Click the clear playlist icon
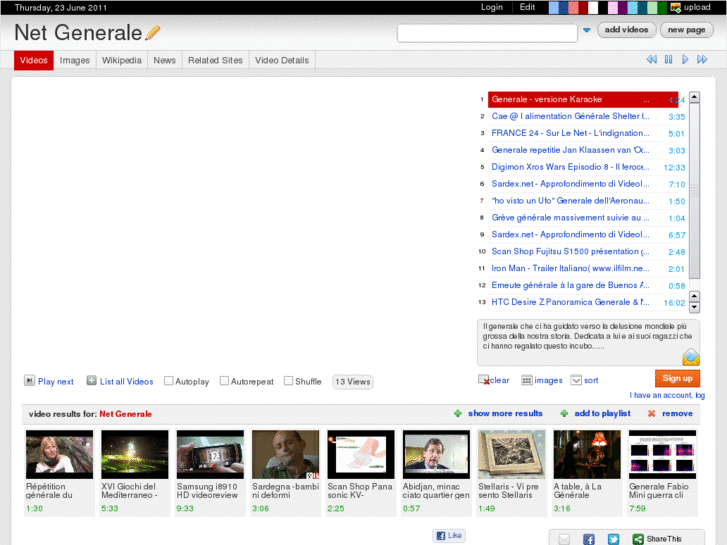727x545 pixels. click(x=484, y=380)
